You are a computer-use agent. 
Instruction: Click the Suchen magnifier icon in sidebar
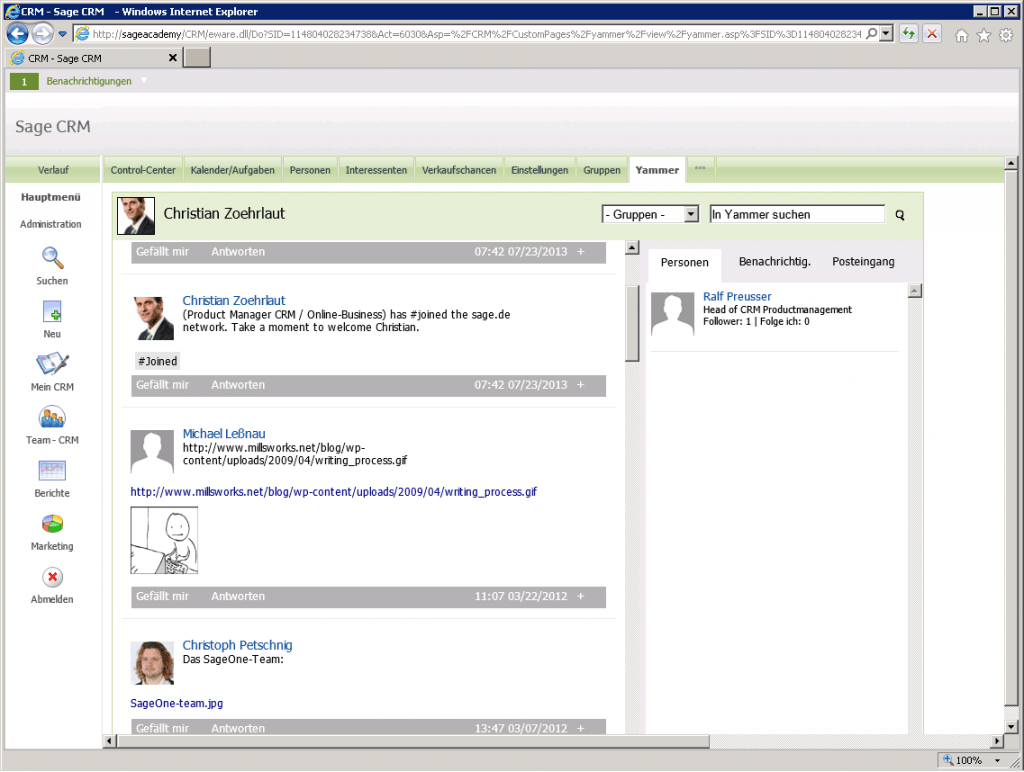point(52,258)
